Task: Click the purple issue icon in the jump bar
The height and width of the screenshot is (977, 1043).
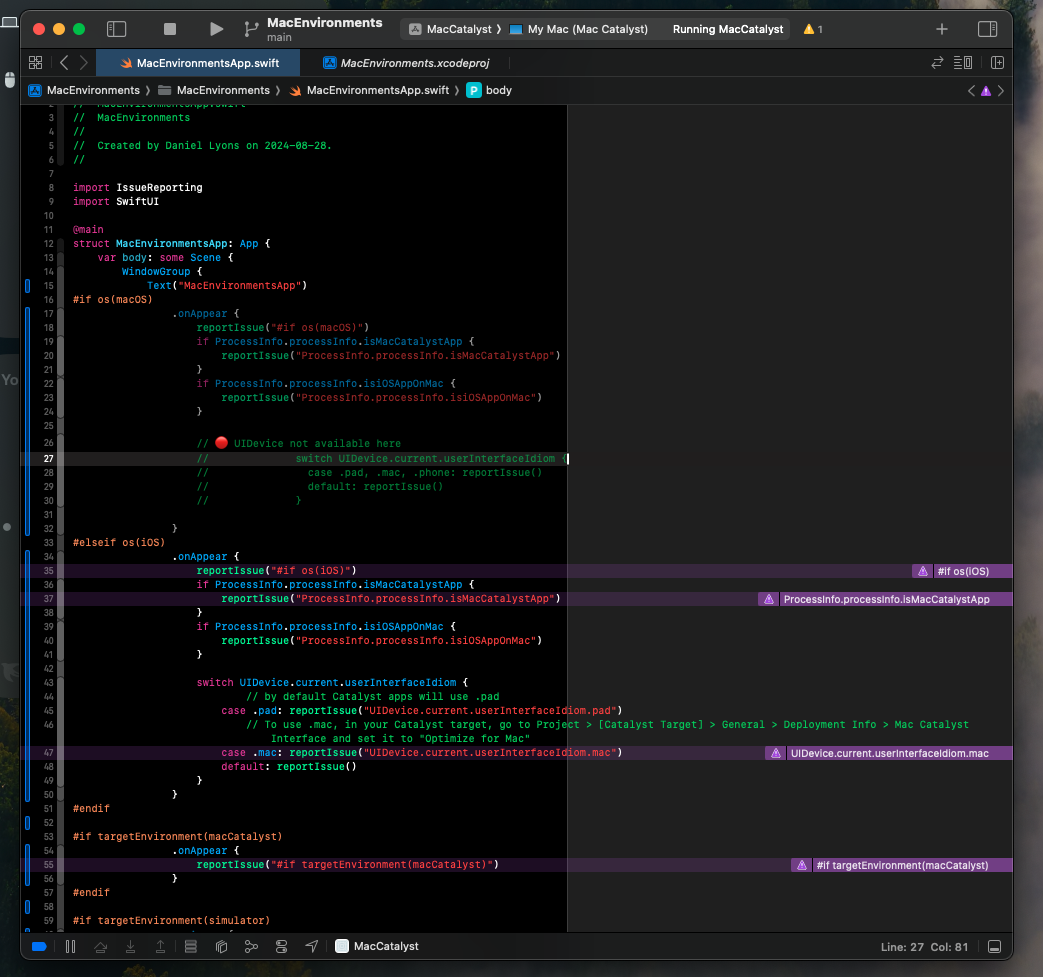Action: (986, 90)
